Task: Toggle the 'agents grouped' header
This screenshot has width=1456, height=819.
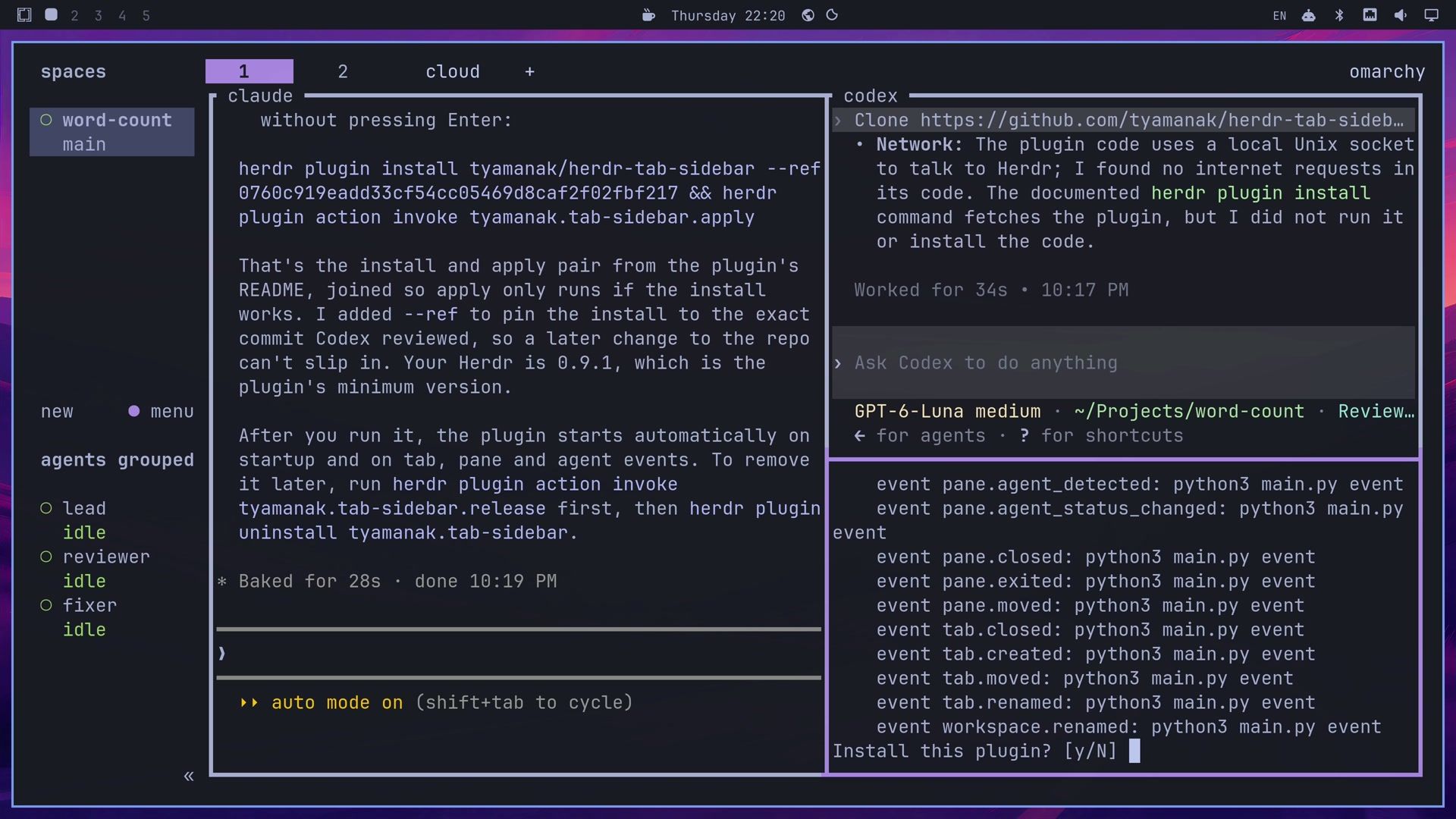Action: pos(118,460)
